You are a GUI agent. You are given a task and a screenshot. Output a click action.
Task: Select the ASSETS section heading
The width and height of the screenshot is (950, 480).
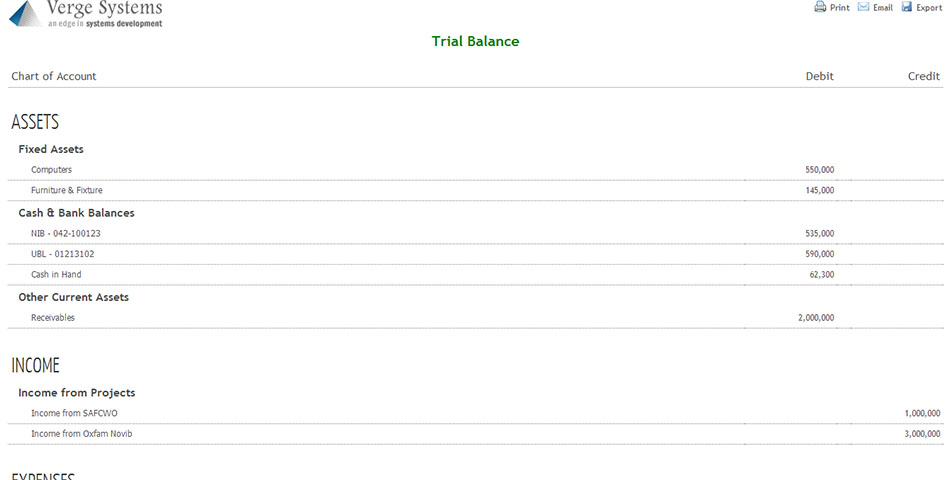(x=35, y=122)
